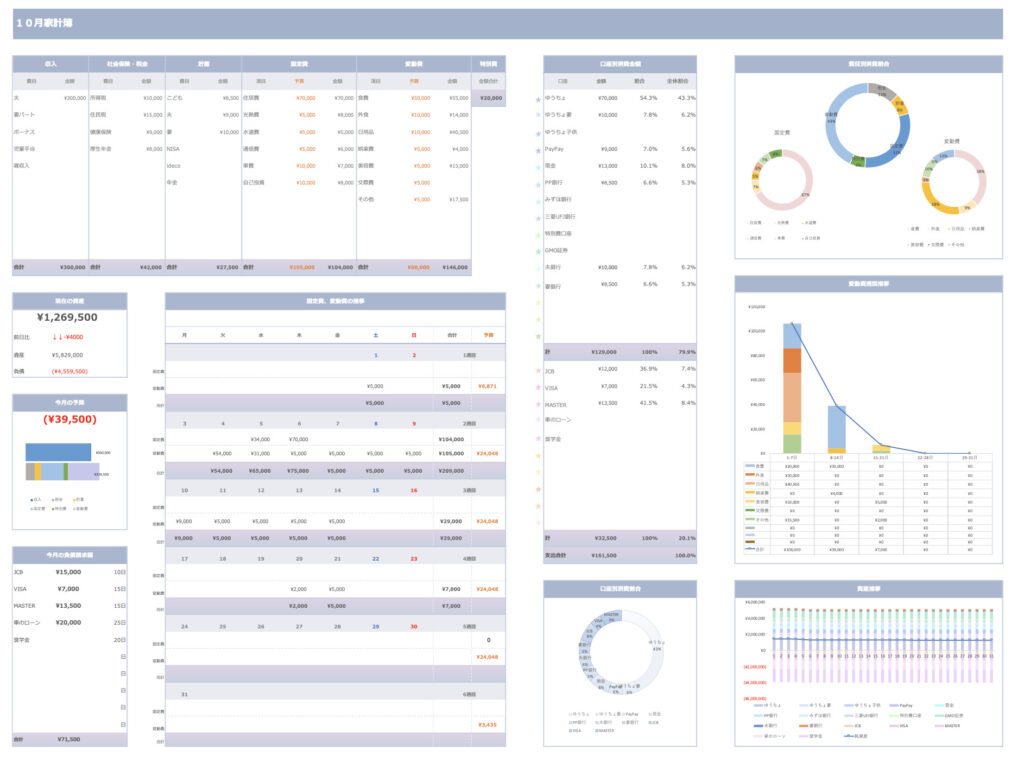Image resolution: width=1024 pixels, height=763 pixels.
Task: Click JCB billing amount ¥15,000
Action: click(x=69, y=572)
